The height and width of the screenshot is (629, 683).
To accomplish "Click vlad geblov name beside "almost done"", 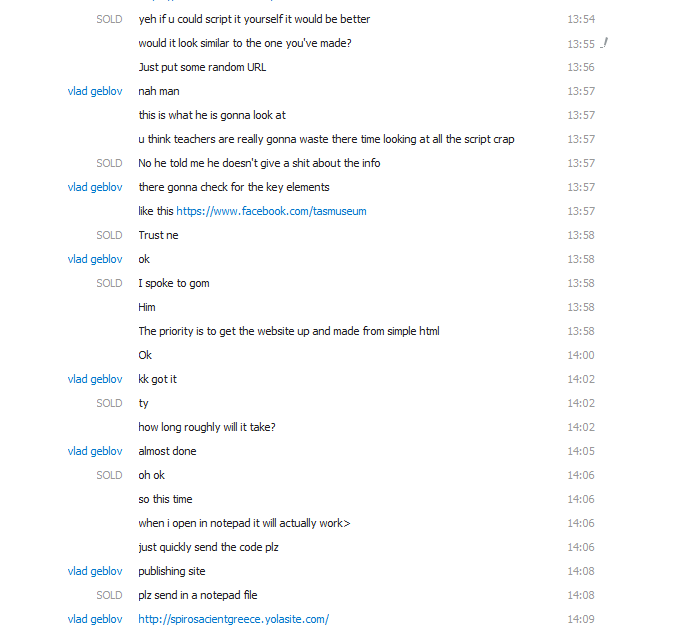I will (95, 451).
